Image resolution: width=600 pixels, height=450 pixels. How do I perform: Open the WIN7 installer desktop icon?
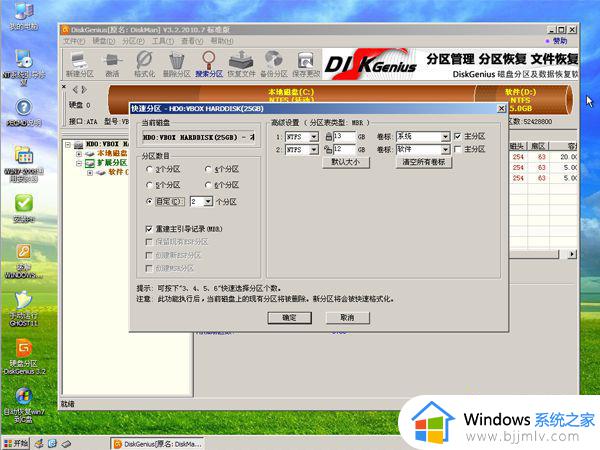pyautogui.click(x=24, y=165)
